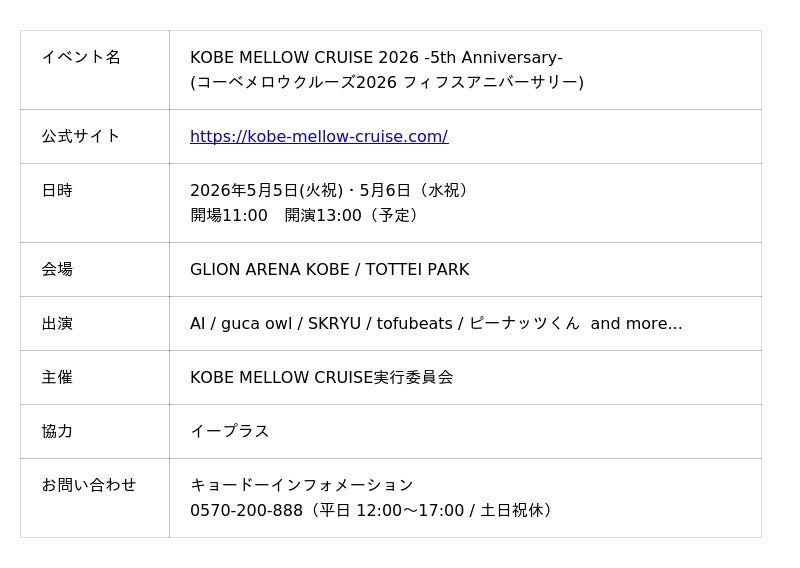Viewport: 800px width, 568px height.
Task: Click the 協力 row label
Action: (57, 431)
